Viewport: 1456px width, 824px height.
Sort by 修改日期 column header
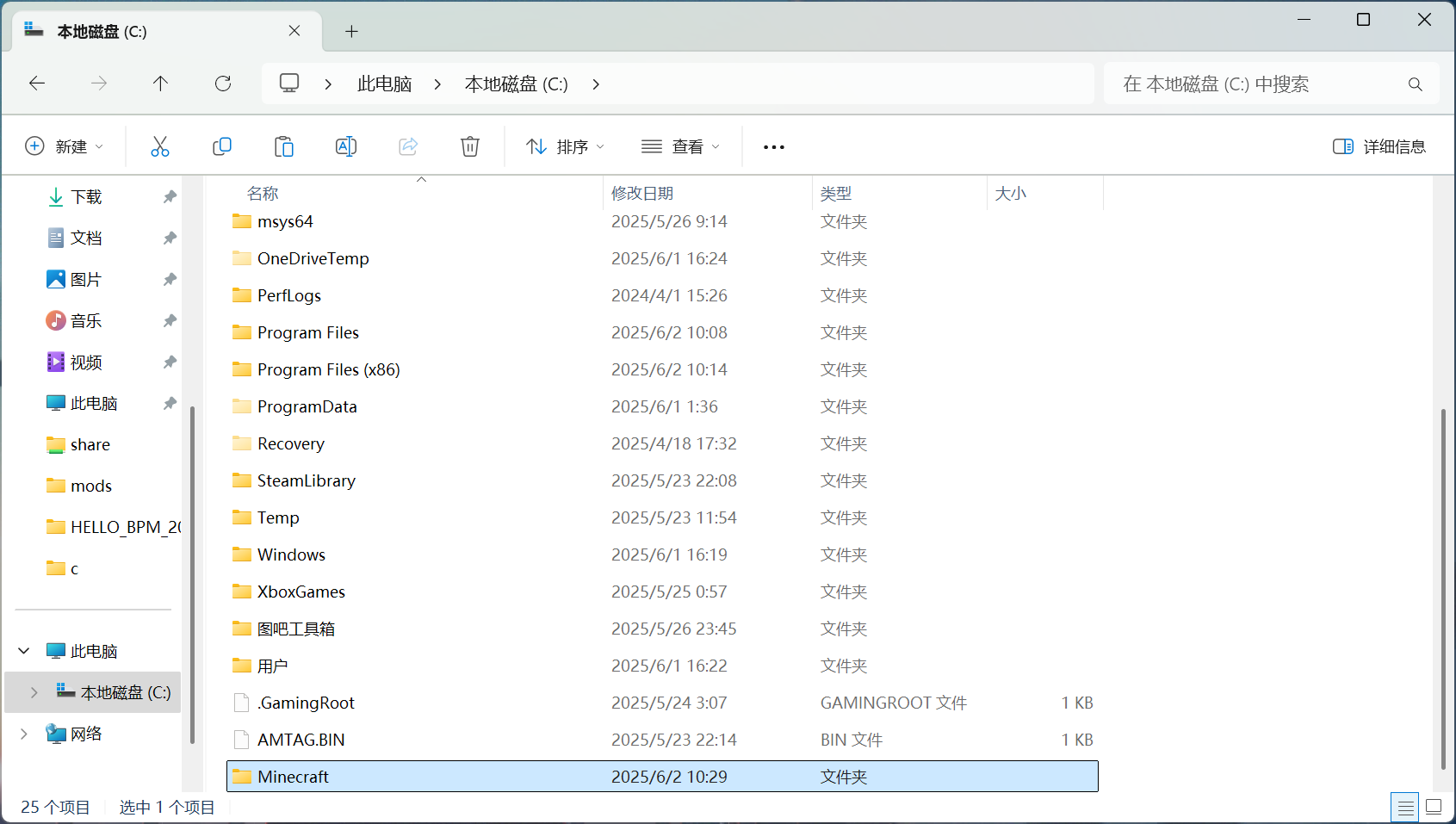(642, 194)
